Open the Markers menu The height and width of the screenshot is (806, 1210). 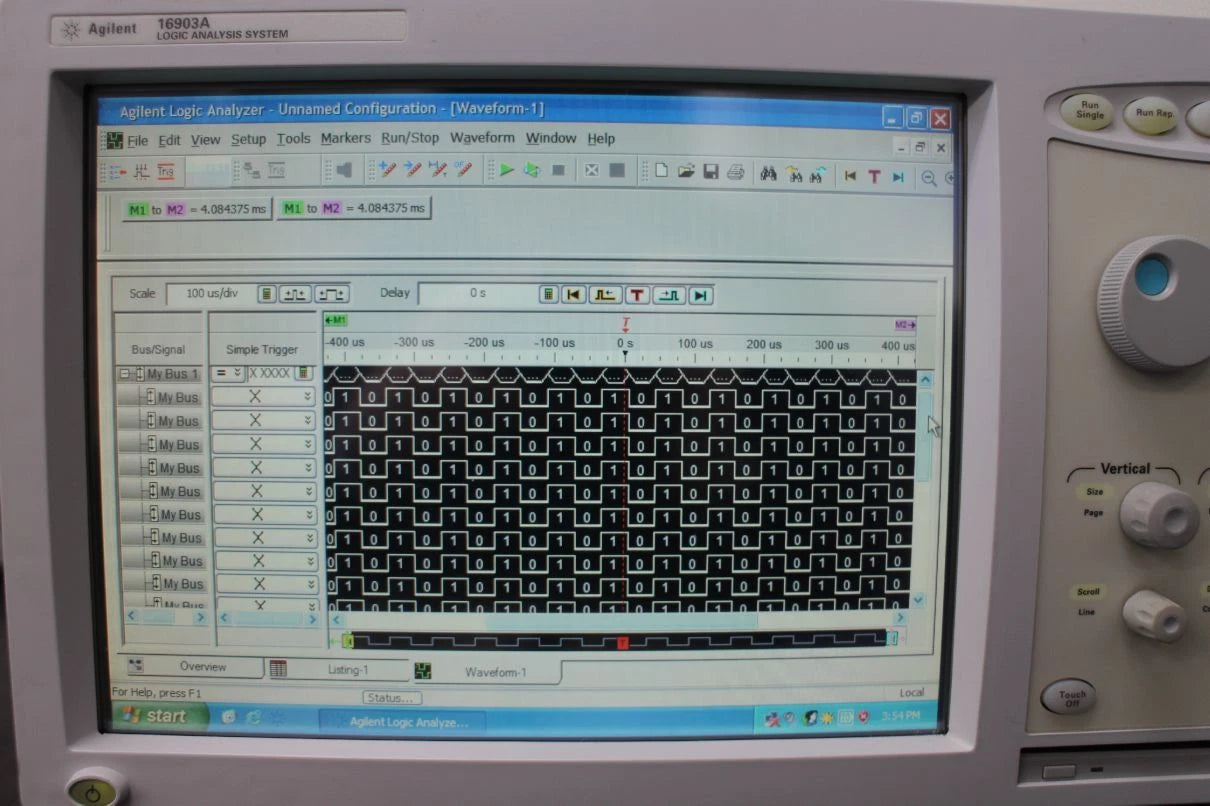(345, 138)
